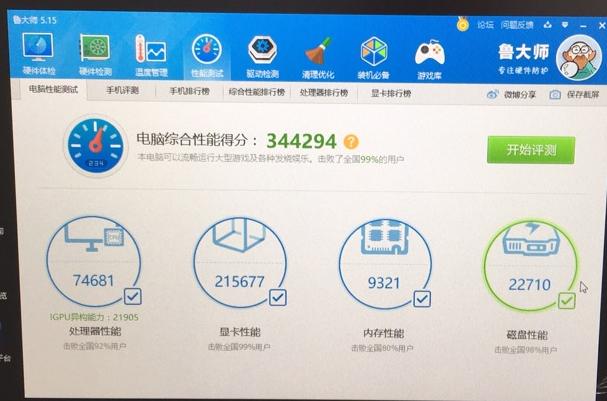Open the 硬件体检 hardware checkup icon
607x401 pixels.
pos(38,53)
